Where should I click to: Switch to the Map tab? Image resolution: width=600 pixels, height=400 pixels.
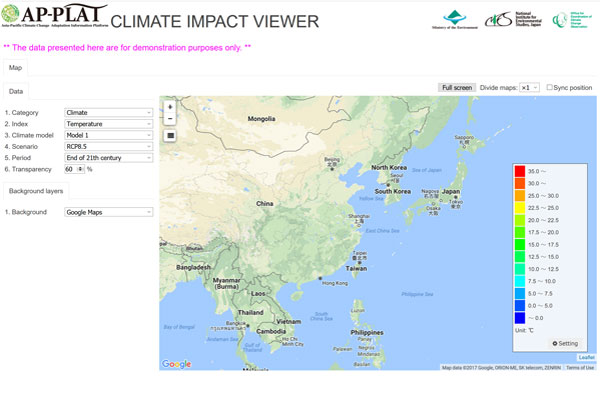coord(15,68)
